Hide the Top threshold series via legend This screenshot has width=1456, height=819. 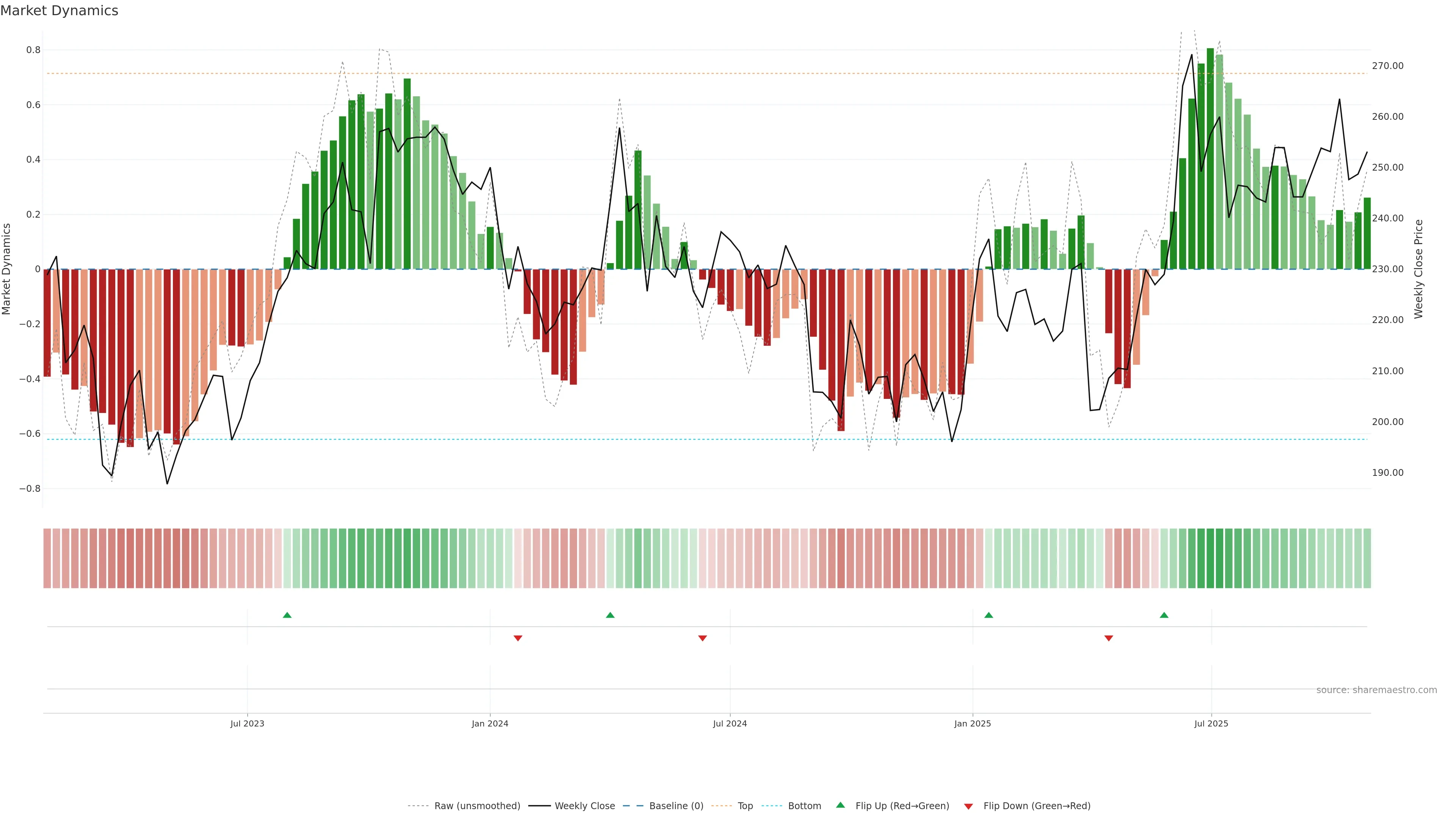click(745, 805)
